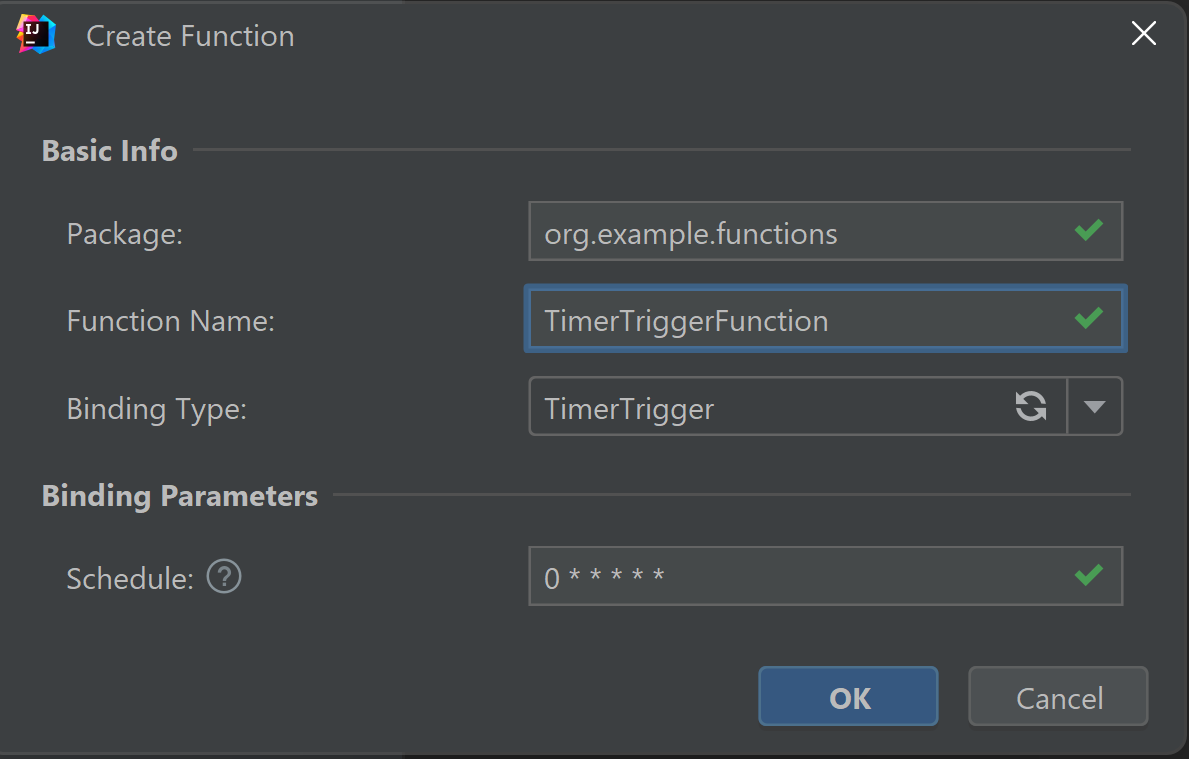Click the green checkmark beside Package field
The image size is (1189, 759).
pyautogui.click(x=1089, y=231)
